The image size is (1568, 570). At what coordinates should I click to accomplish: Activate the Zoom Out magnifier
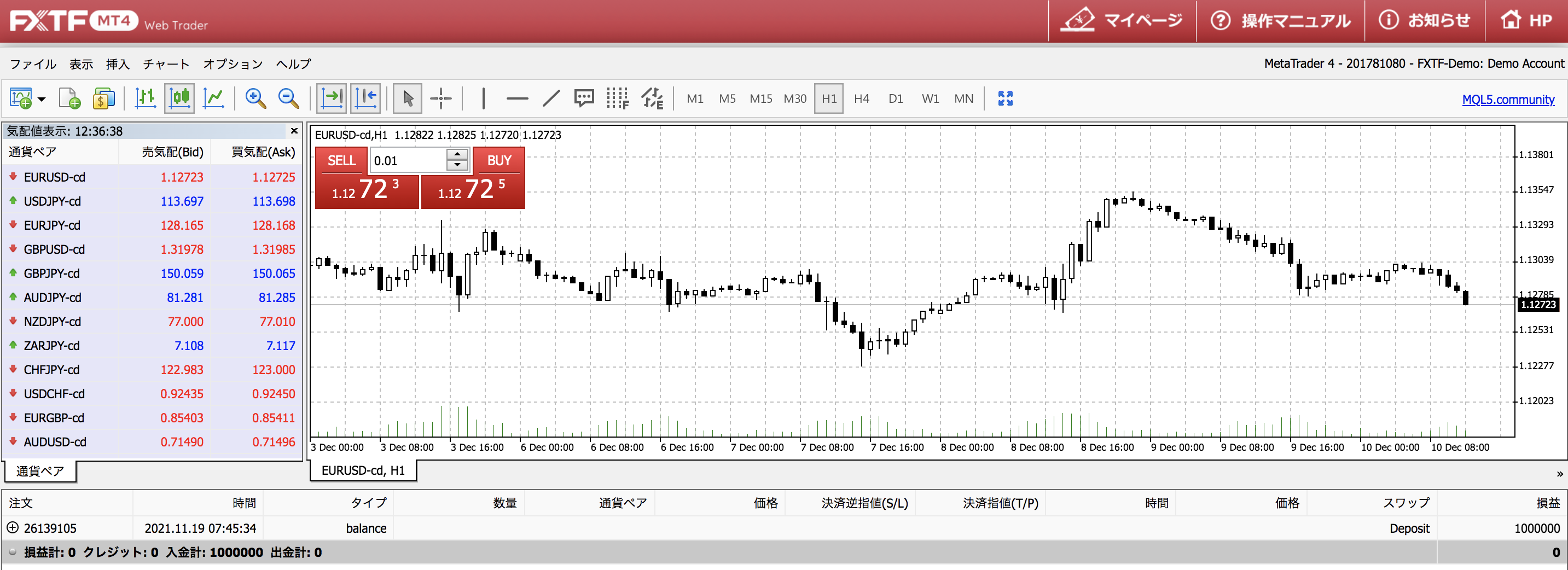(288, 98)
